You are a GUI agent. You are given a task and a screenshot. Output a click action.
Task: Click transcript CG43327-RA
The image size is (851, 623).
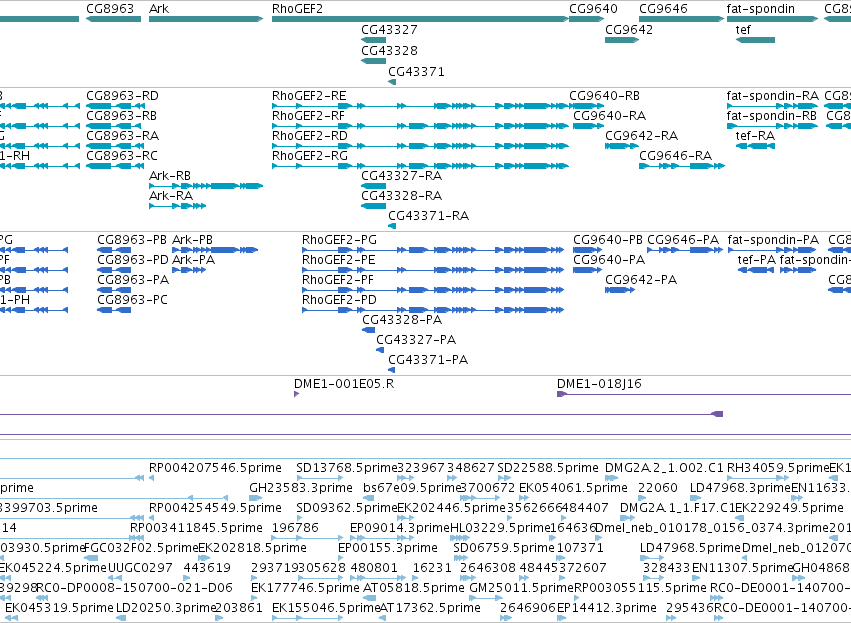pos(402,176)
